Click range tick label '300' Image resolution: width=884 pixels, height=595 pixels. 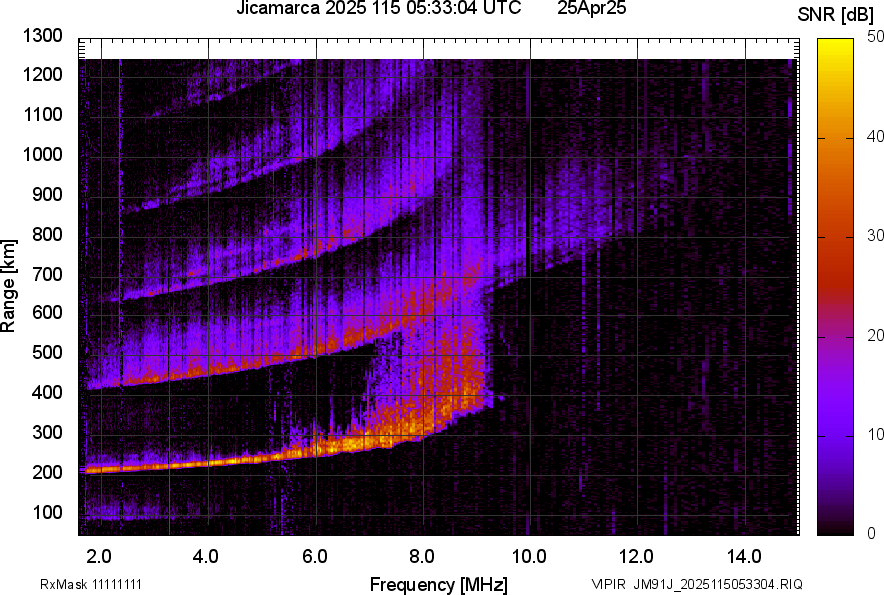pos(47,433)
